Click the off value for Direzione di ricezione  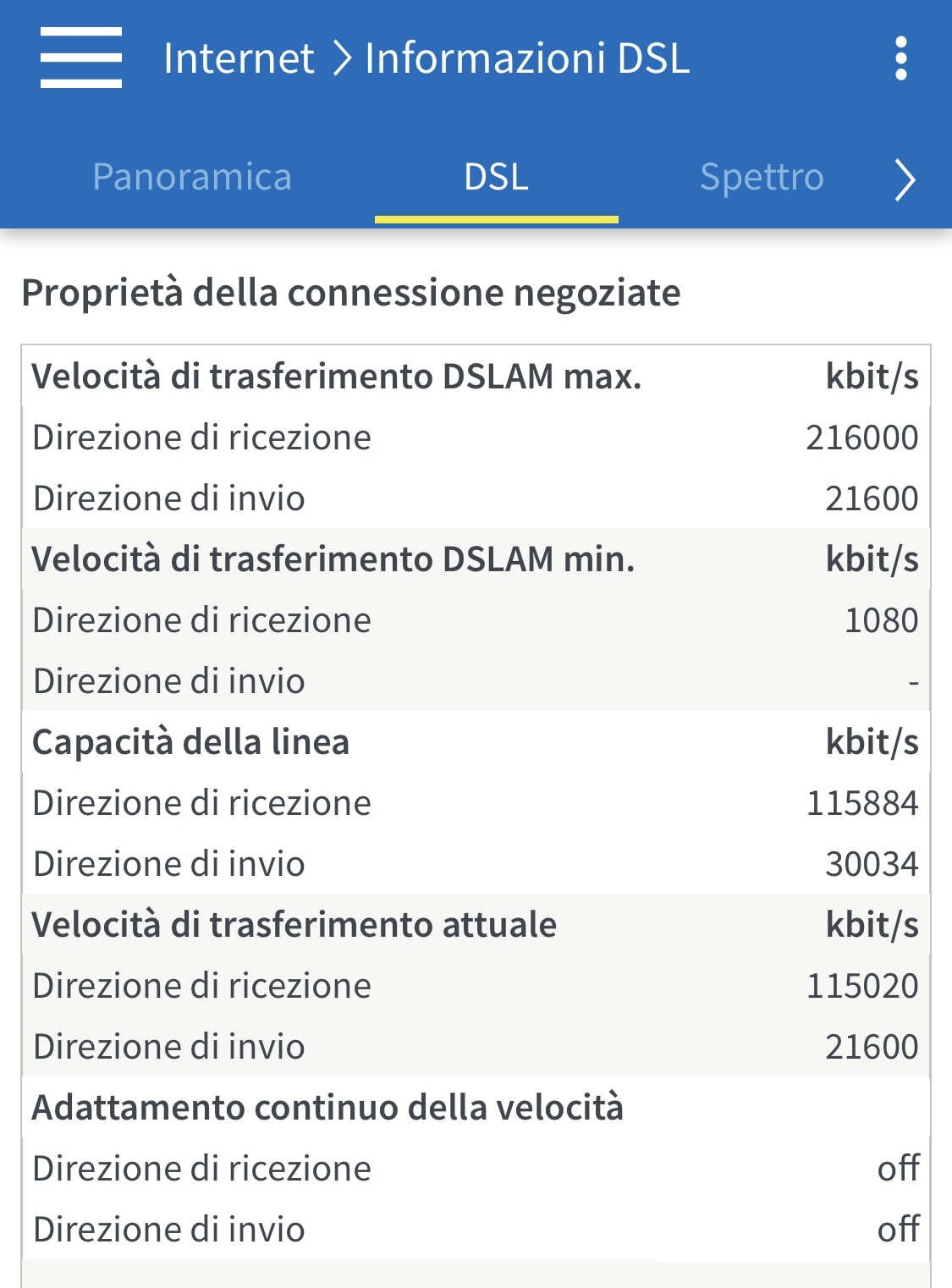point(898,1169)
